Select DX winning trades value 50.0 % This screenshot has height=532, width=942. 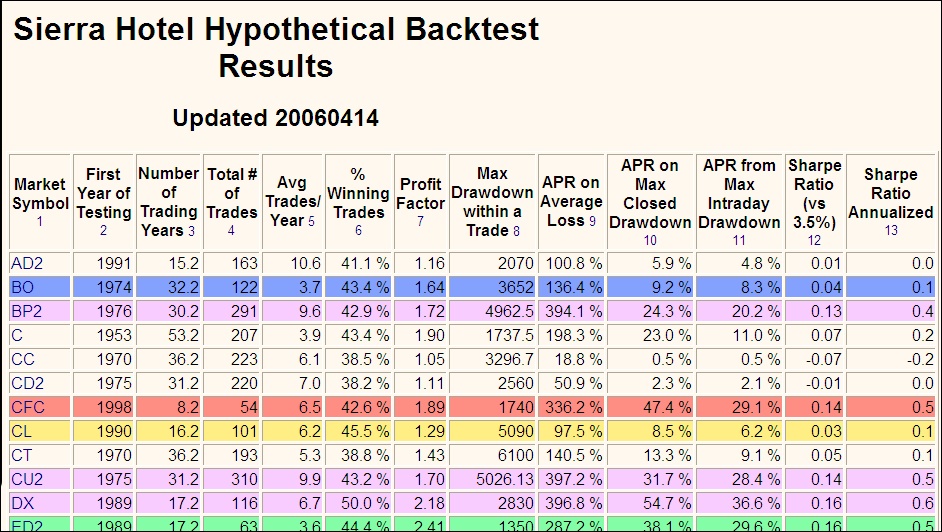click(x=365, y=503)
